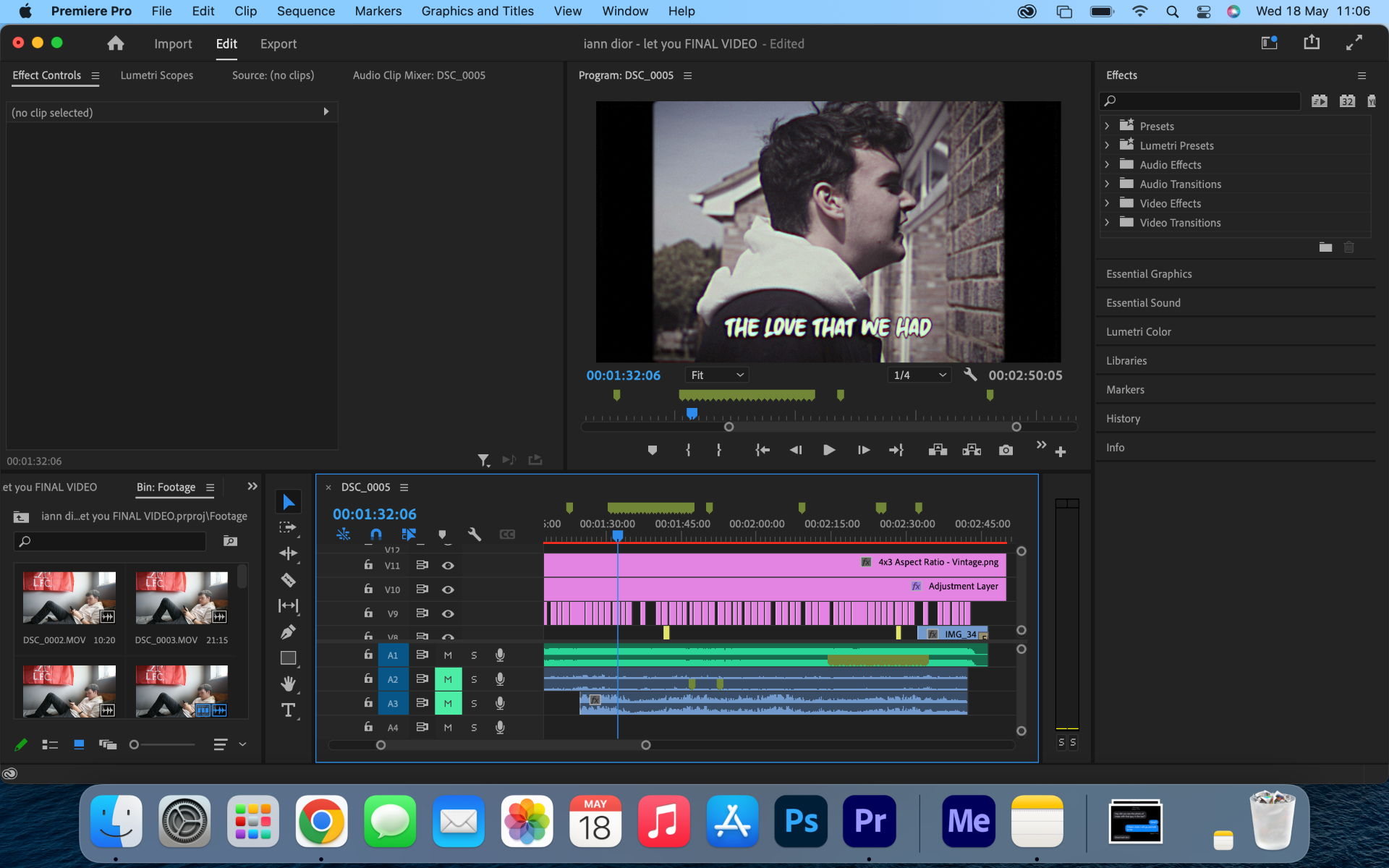Unmute audio track A2

pos(448,679)
